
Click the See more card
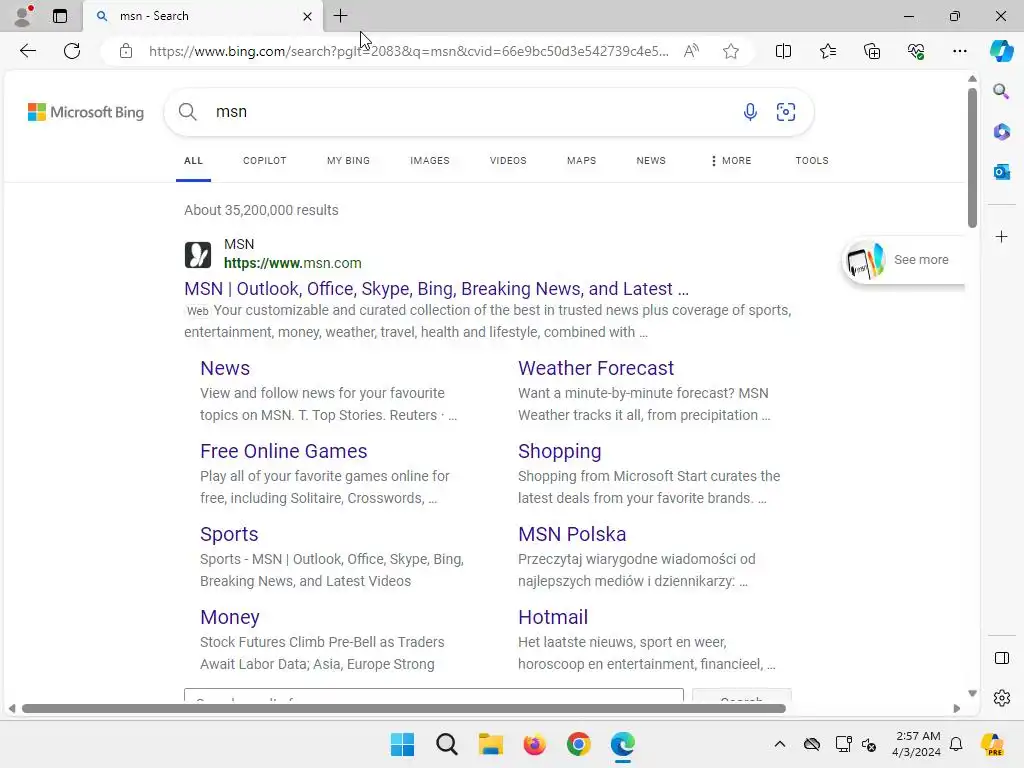[904, 260]
